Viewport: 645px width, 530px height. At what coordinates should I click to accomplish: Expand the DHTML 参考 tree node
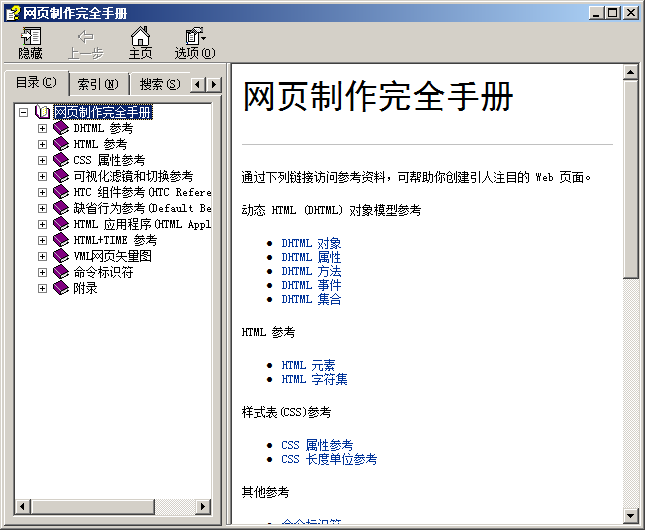point(42,128)
